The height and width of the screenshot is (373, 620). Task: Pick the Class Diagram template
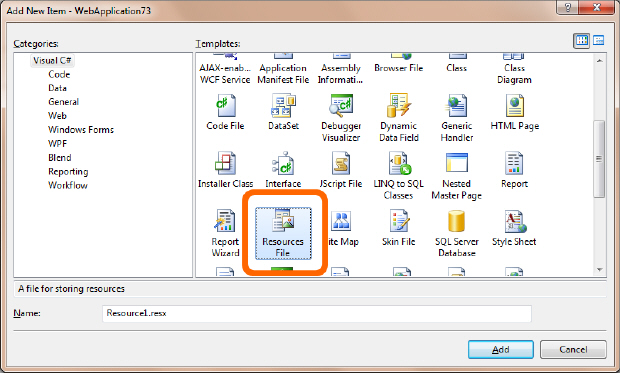point(514,70)
